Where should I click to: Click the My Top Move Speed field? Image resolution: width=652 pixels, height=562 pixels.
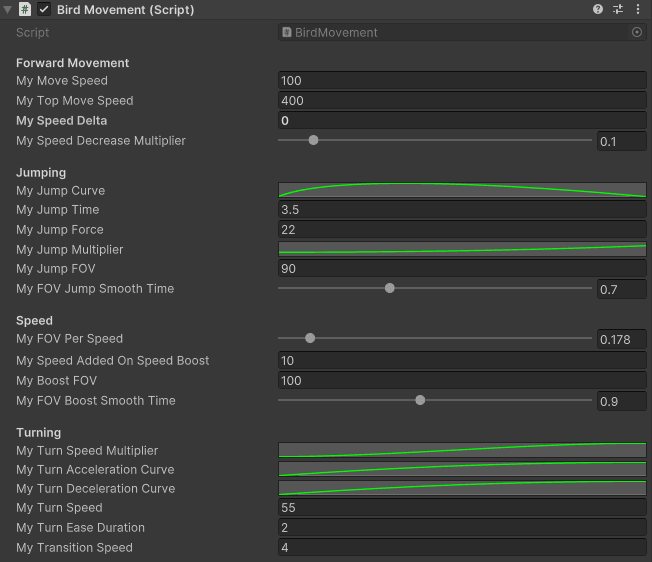[x=462, y=101]
